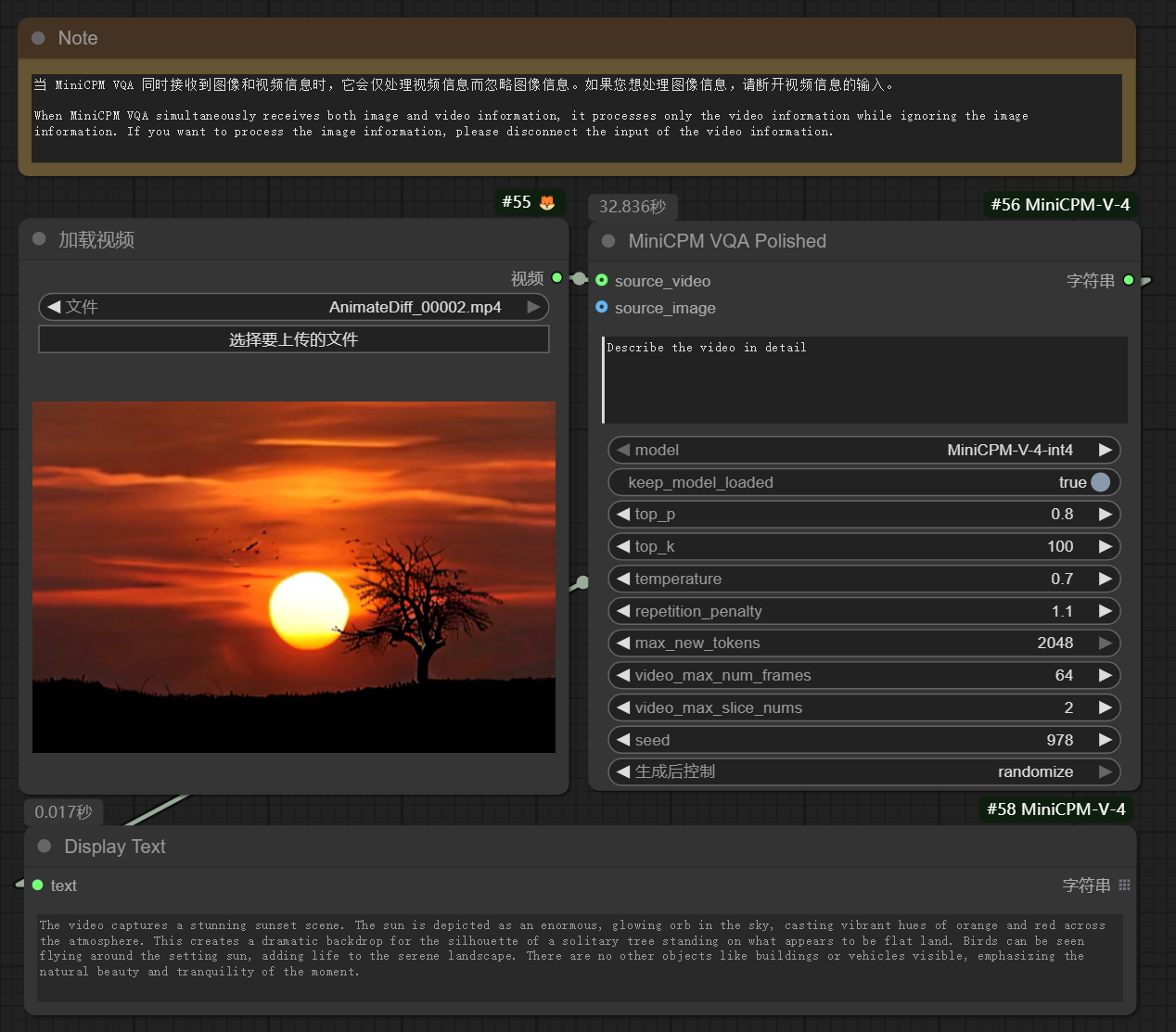This screenshot has height=1032, width=1176.
Task: Click the seed value 978
Action: coord(1060,740)
